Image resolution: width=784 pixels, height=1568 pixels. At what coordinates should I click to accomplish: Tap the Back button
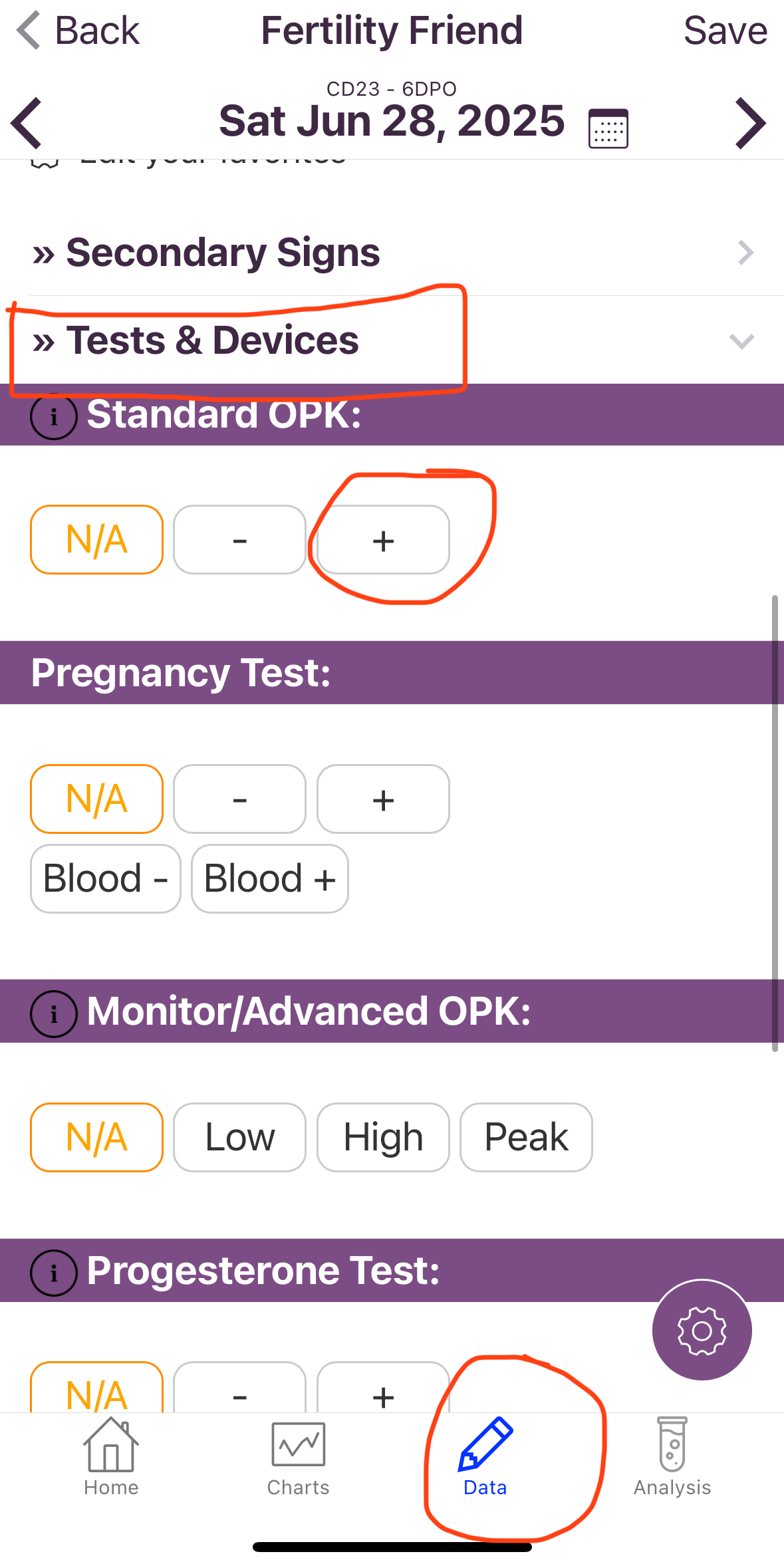point(78,31)
